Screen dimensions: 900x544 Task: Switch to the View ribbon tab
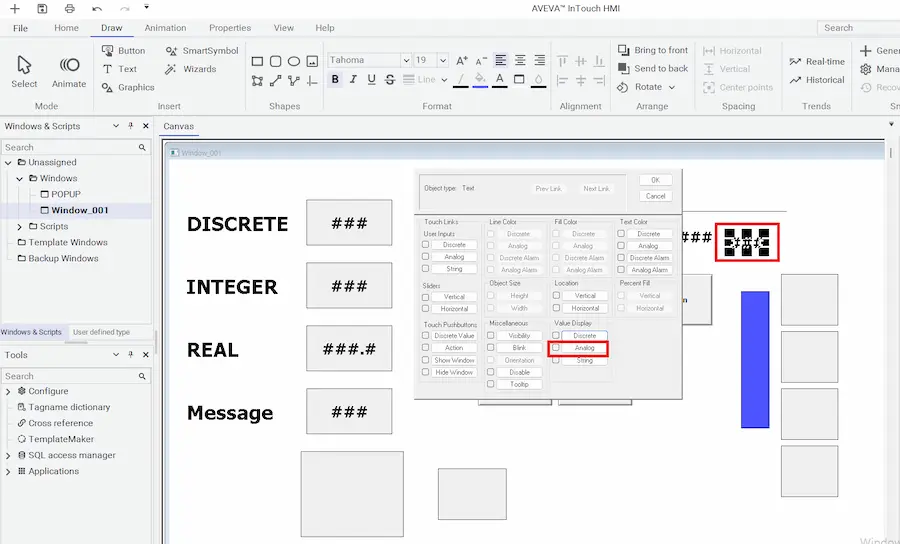284,28
